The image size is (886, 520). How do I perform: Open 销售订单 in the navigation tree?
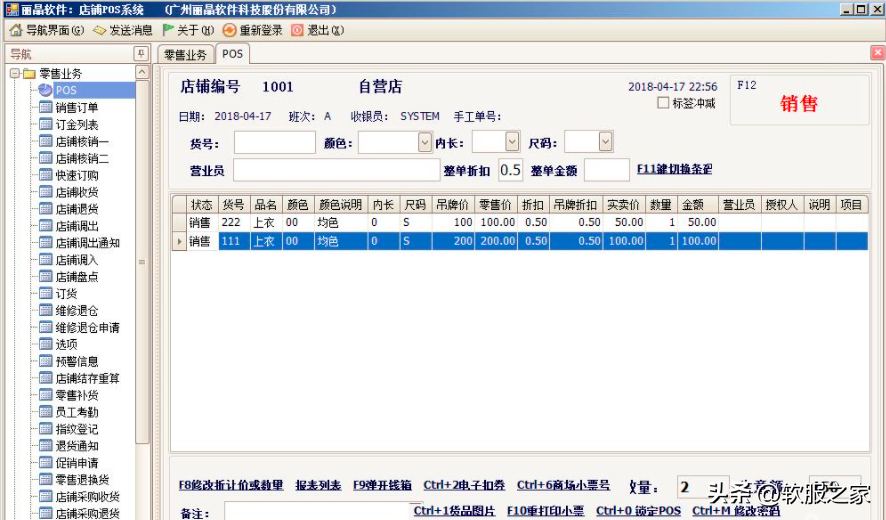coord(76,108)
